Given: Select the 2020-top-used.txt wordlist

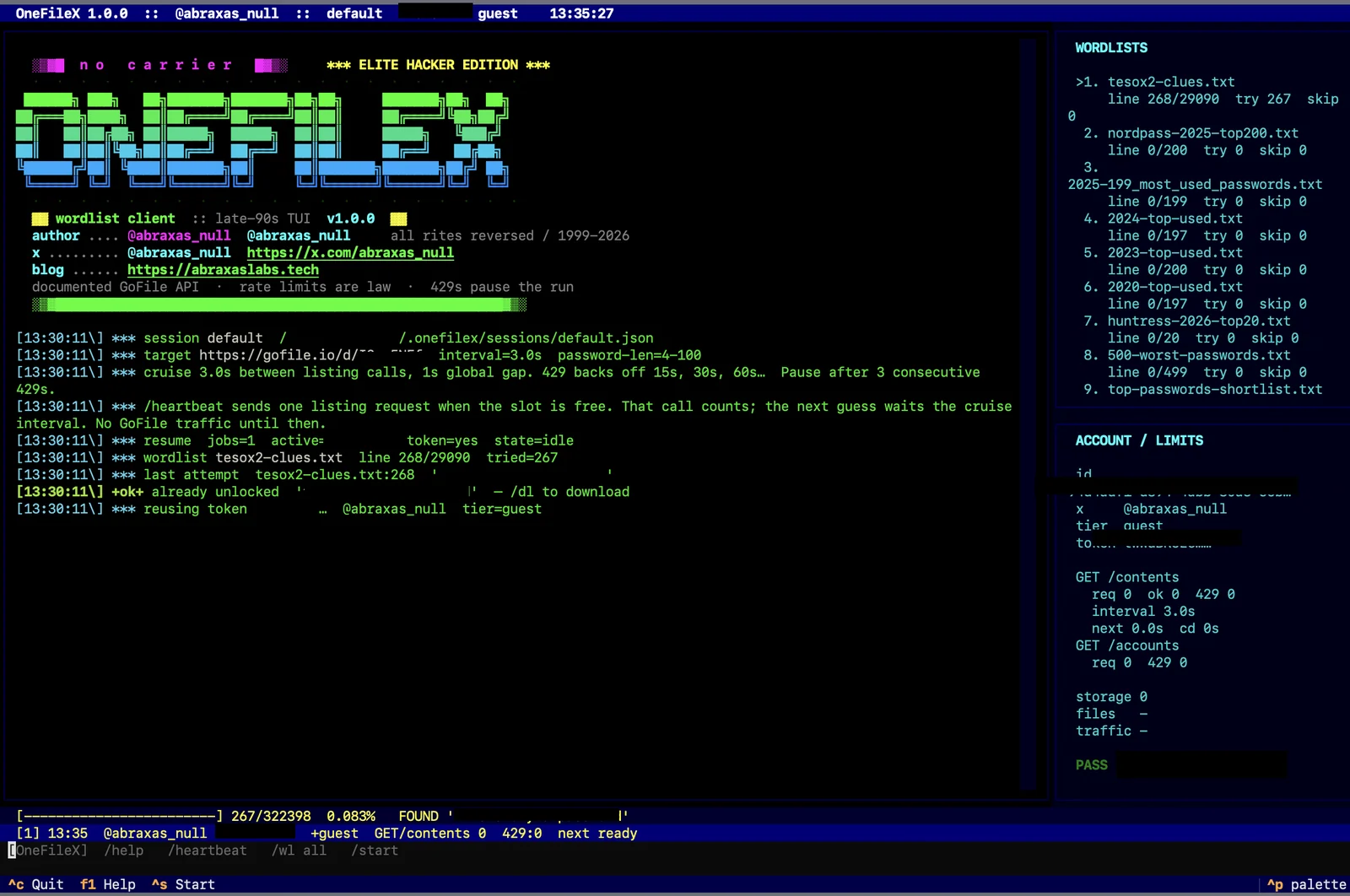Looking at the screenshot, I should 1174,287.
